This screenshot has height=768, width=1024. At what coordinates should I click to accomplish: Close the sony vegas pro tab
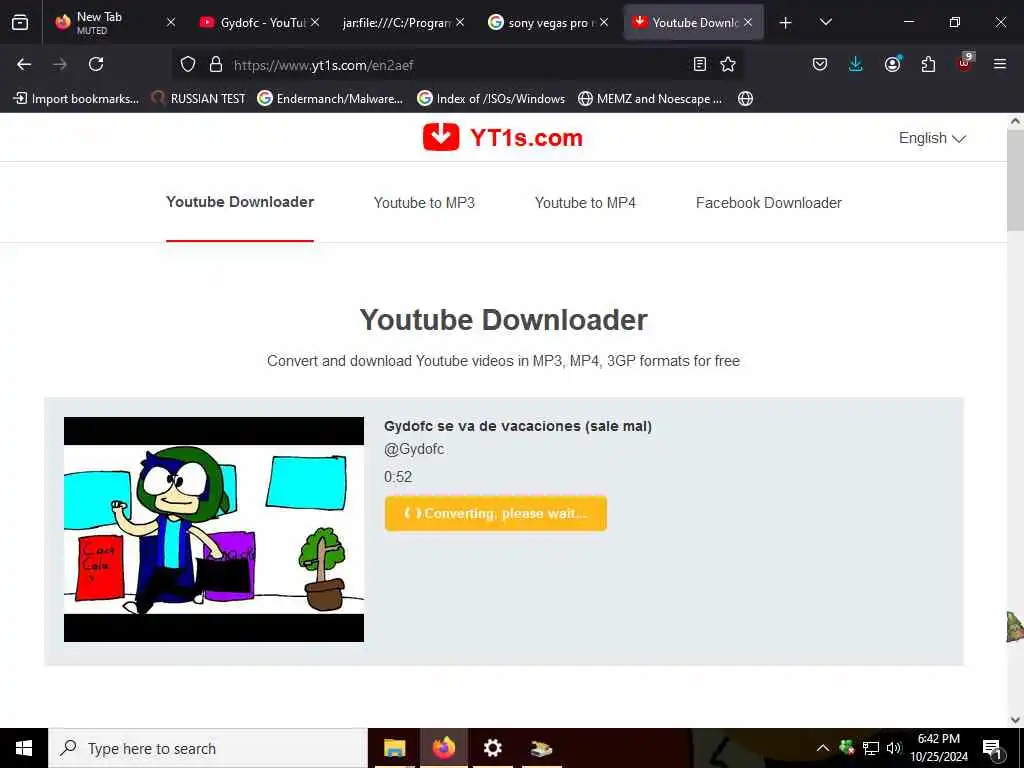click(x=604, y=22)
